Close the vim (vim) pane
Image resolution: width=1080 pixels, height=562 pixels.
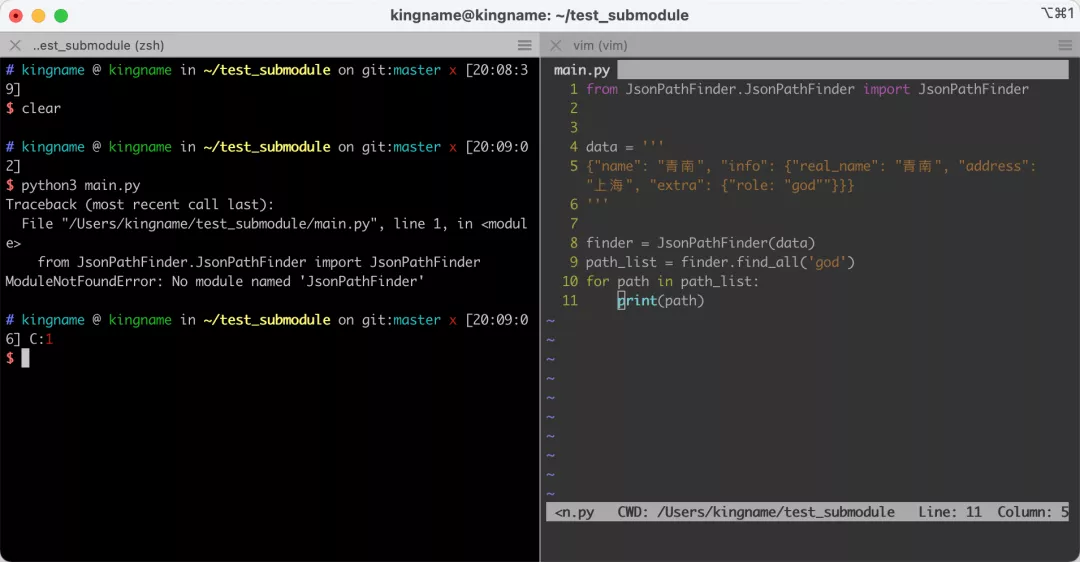tap(556, 45)
